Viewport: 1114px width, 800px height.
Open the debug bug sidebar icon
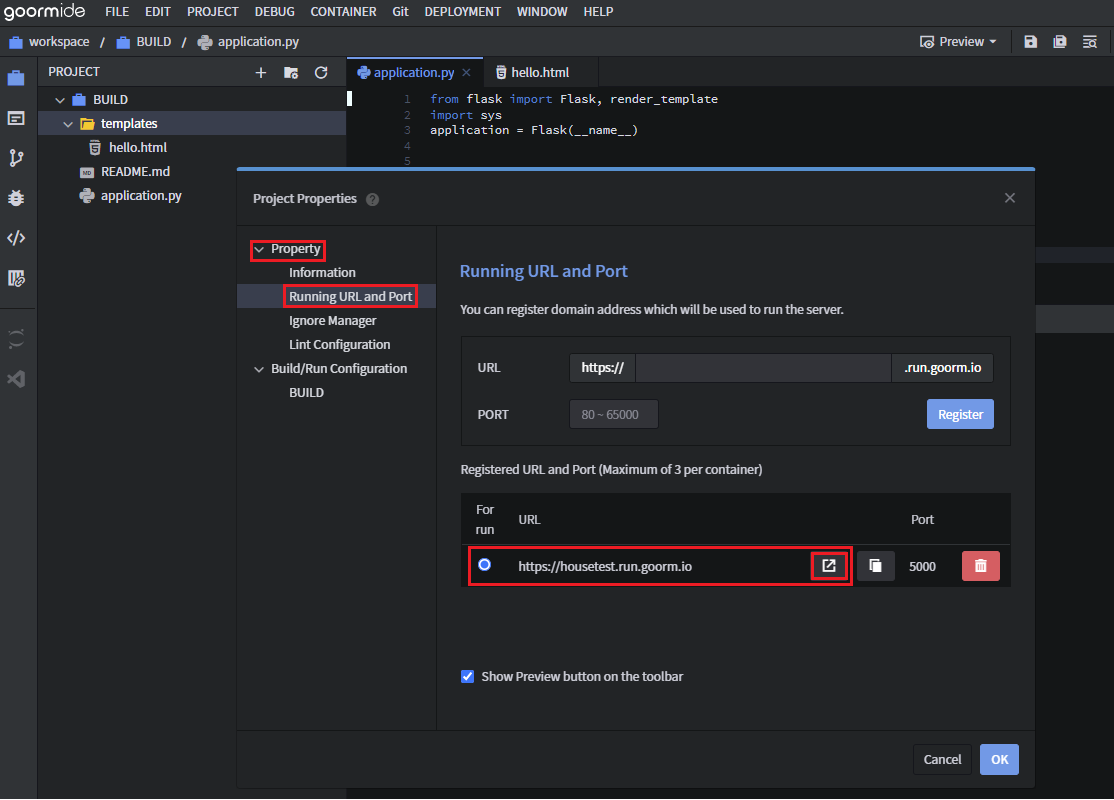coord(16,198)
